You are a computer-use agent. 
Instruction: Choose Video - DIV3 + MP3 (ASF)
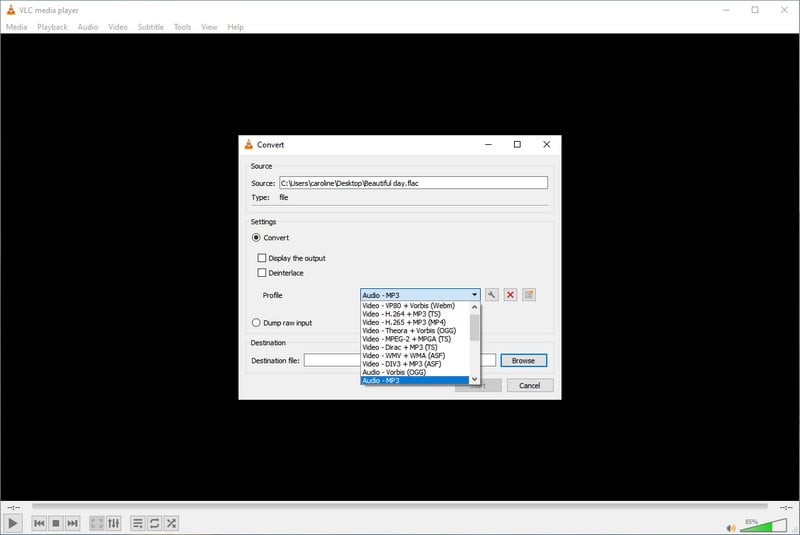pos(402,364)
